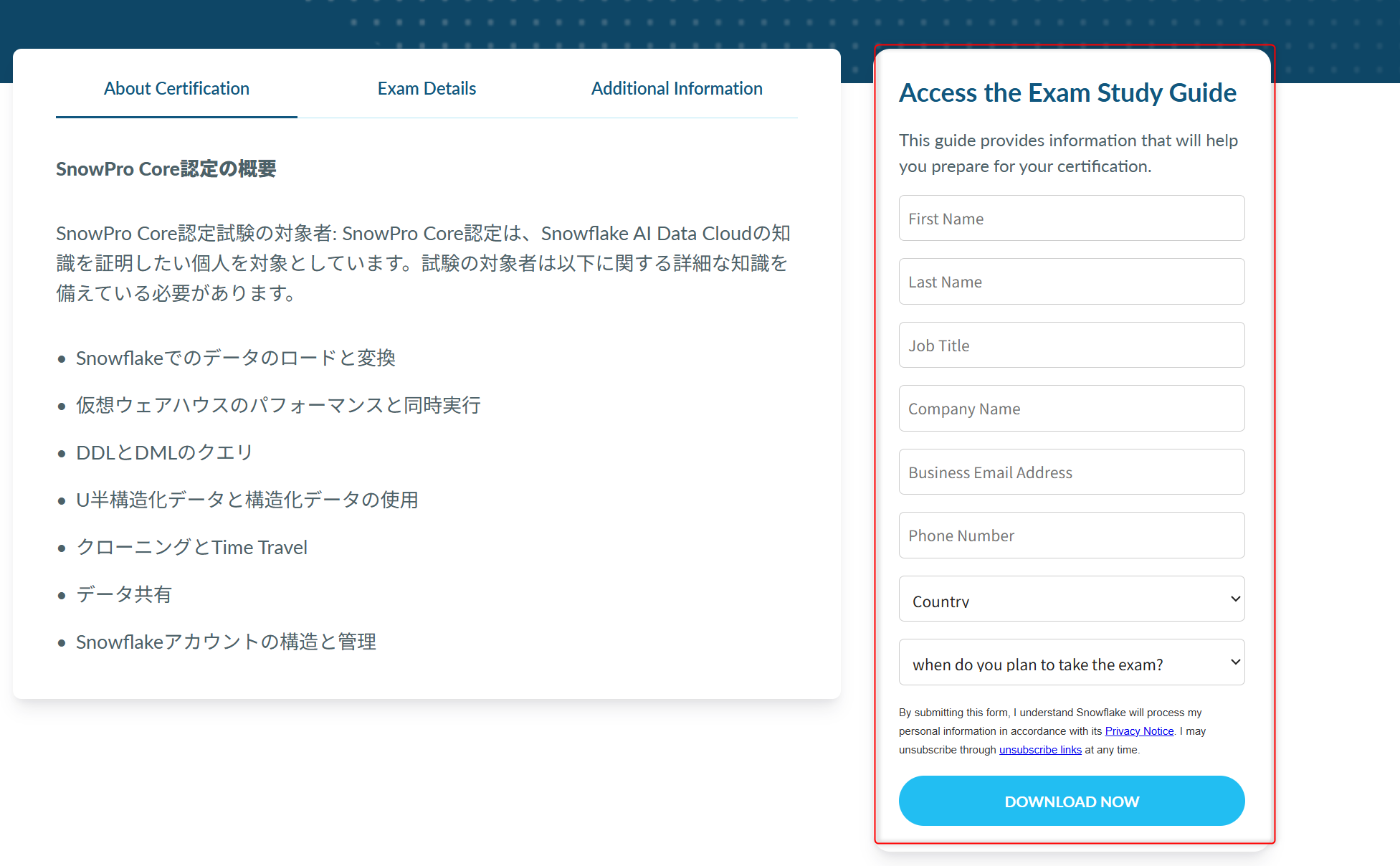Focus the Last Name field
This screenshot has height=866, width=1400.
pyautogui.click(x=1072, y=282)
